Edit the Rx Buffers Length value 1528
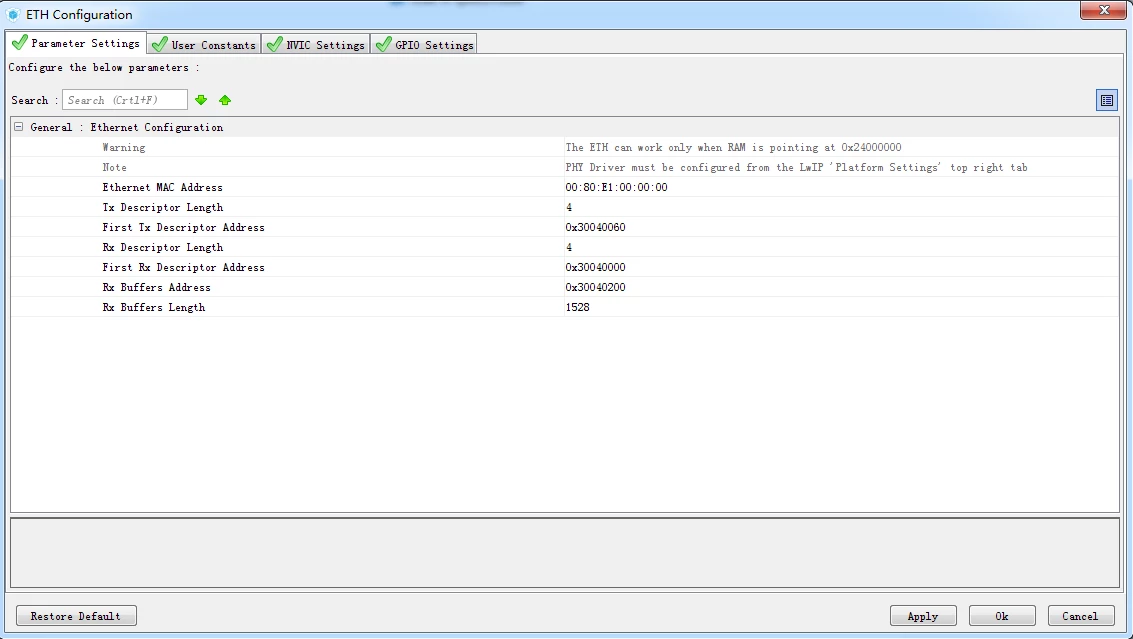The height and width of the screenshot is (639, 1133). pyautogui.click(x=577, y=307)
